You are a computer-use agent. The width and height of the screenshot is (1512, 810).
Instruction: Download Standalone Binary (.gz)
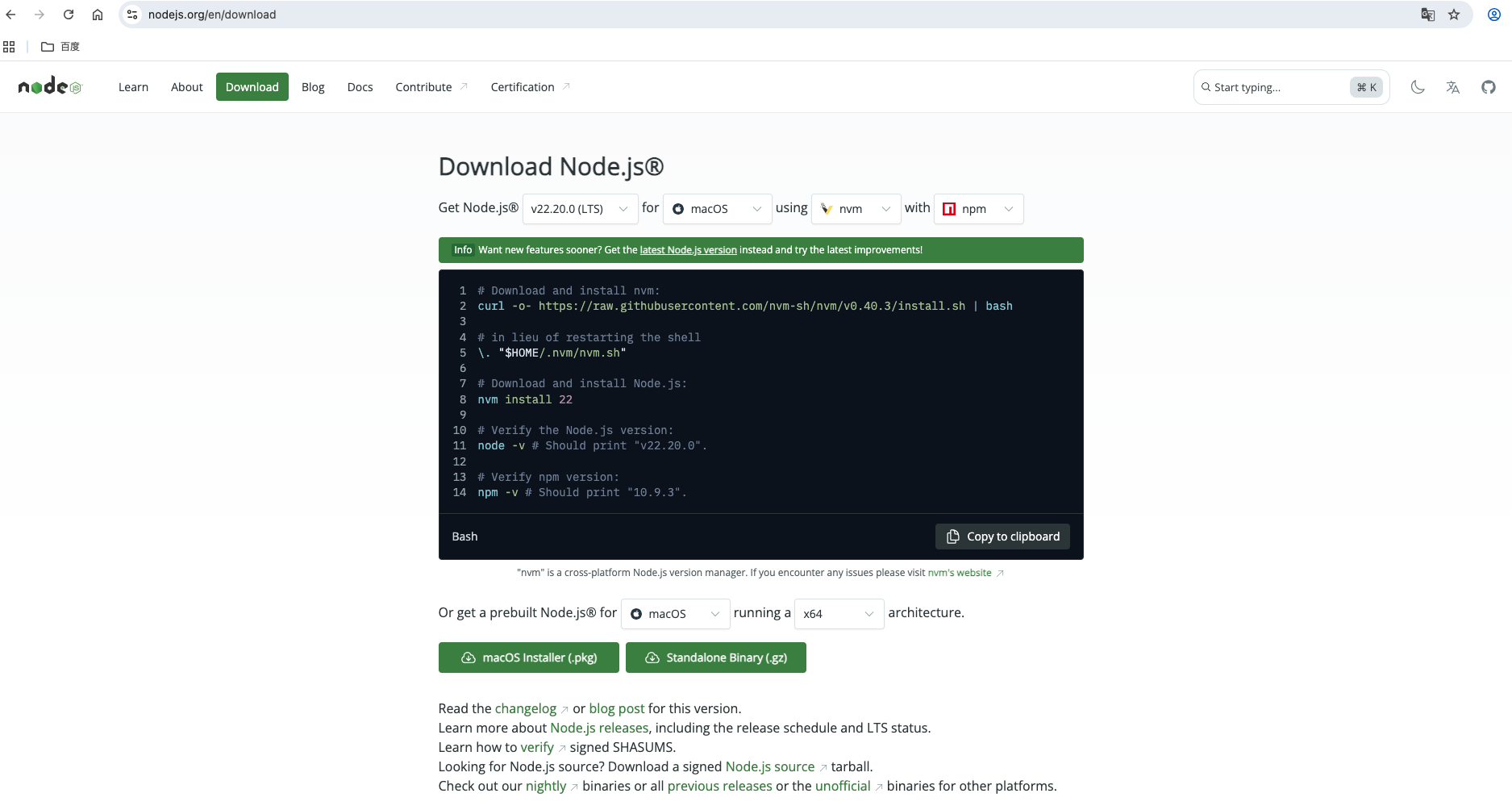click(716, 658)
